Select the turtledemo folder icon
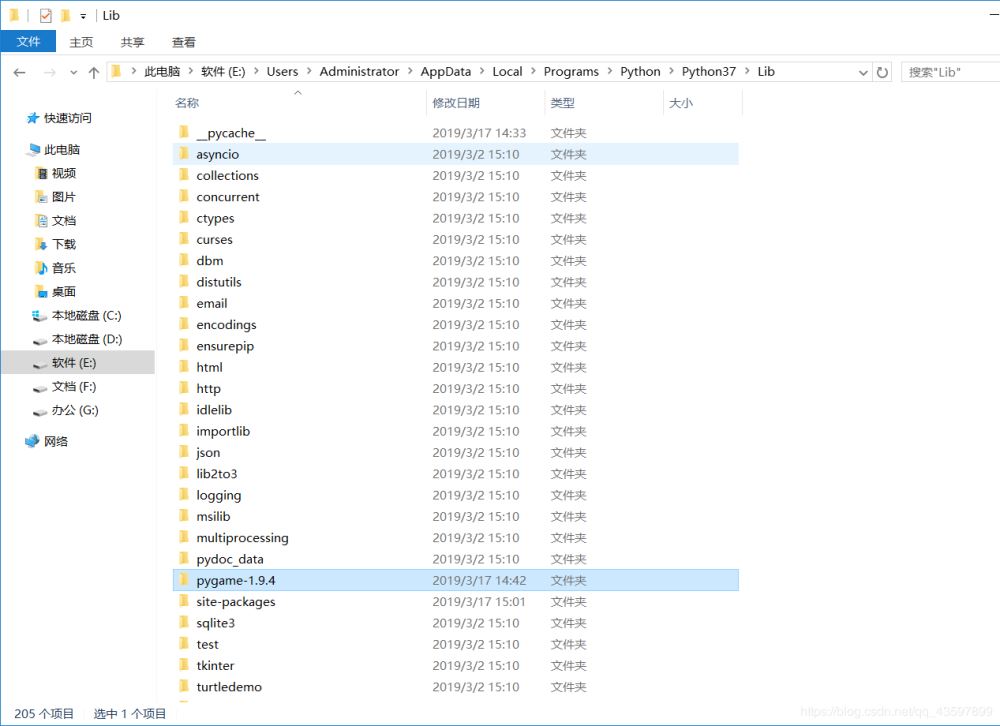The width and height of the screenshot is (1000, 726). pyautogui.click(x=184, y=686)
